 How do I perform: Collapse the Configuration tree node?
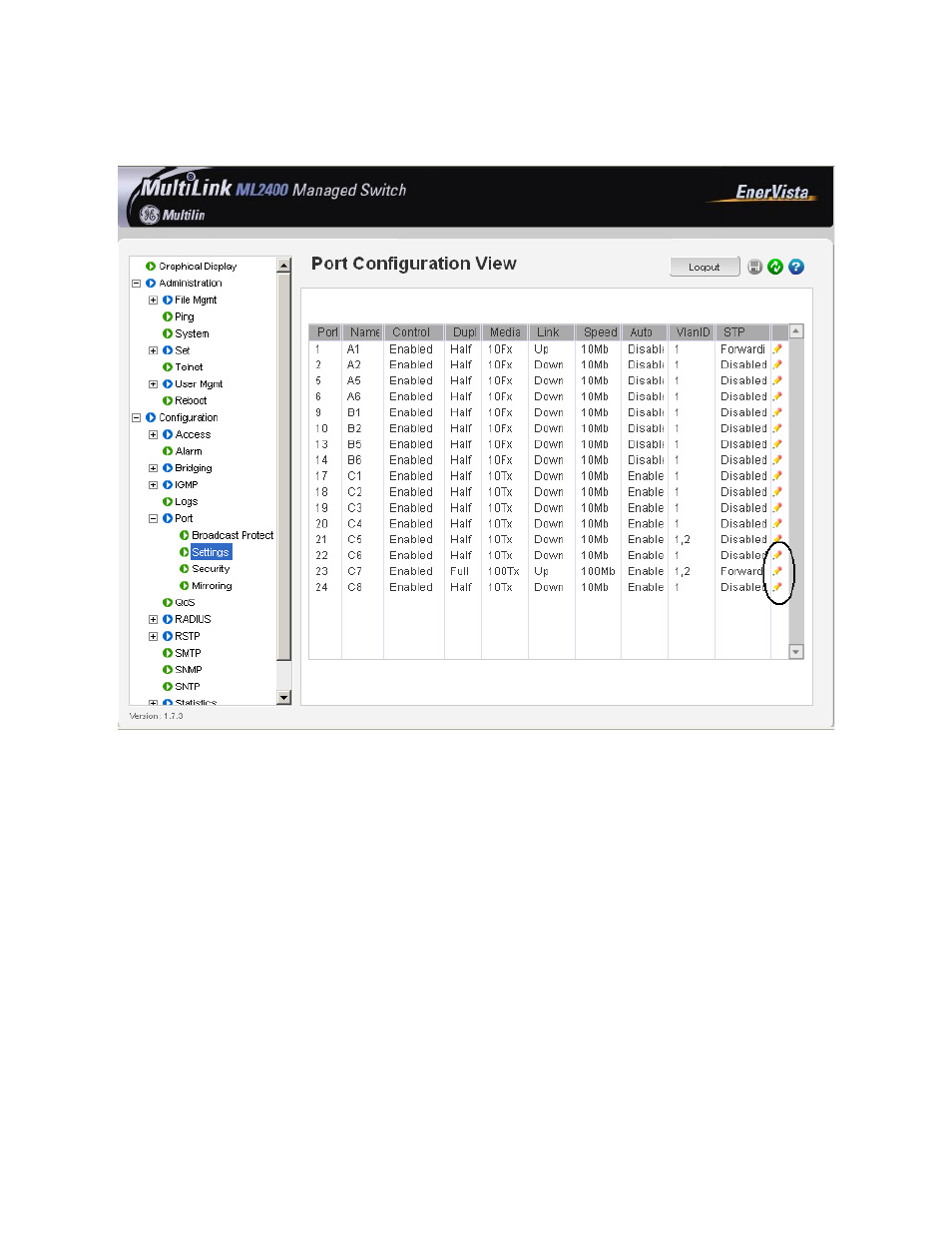pos(137,418)
